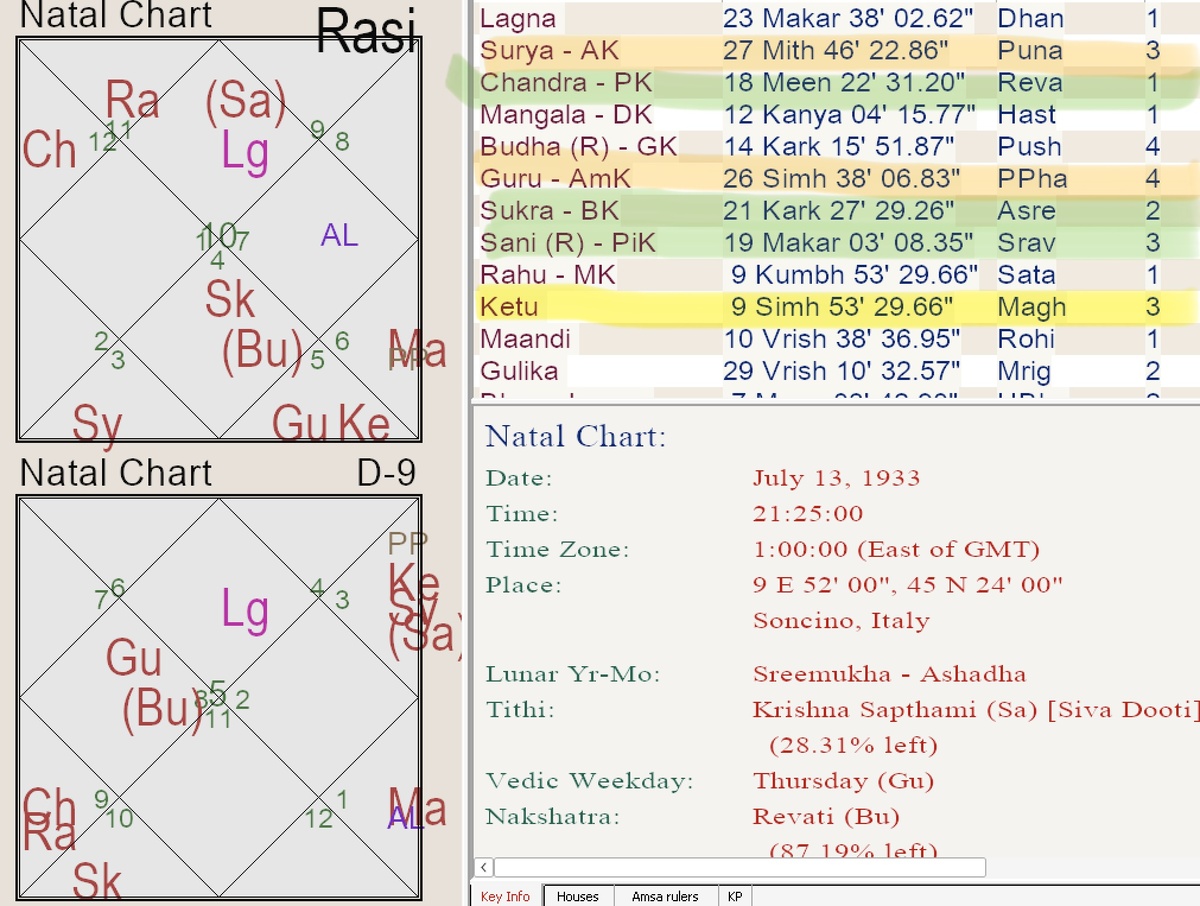Click the Magh nakshatra cell
Image resolution: width=1200 pixels, height=906 pixels.
(x=1031, y=306)
